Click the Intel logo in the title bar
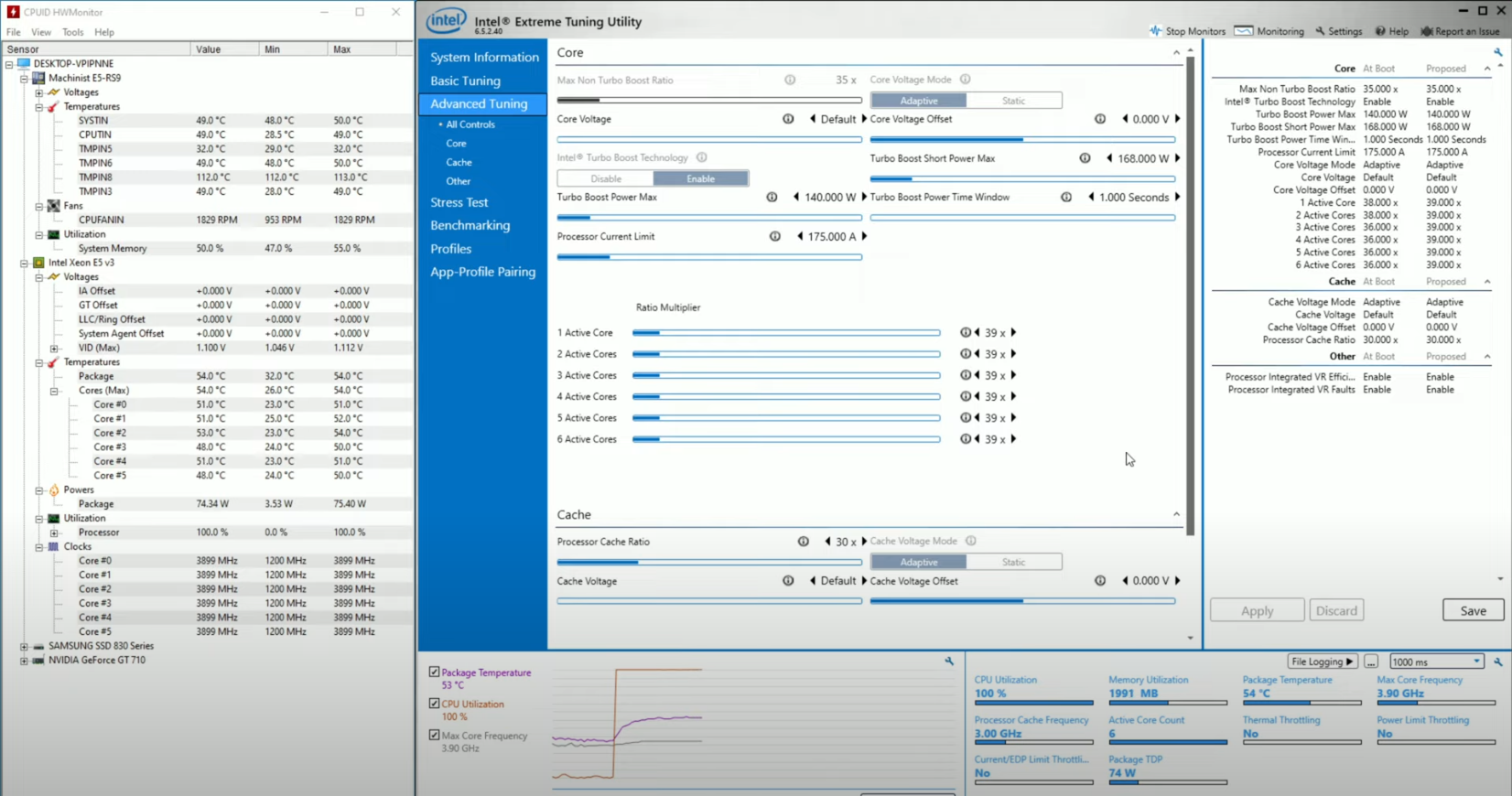This screenshot has width=1512, height=796. click(447, 20)
